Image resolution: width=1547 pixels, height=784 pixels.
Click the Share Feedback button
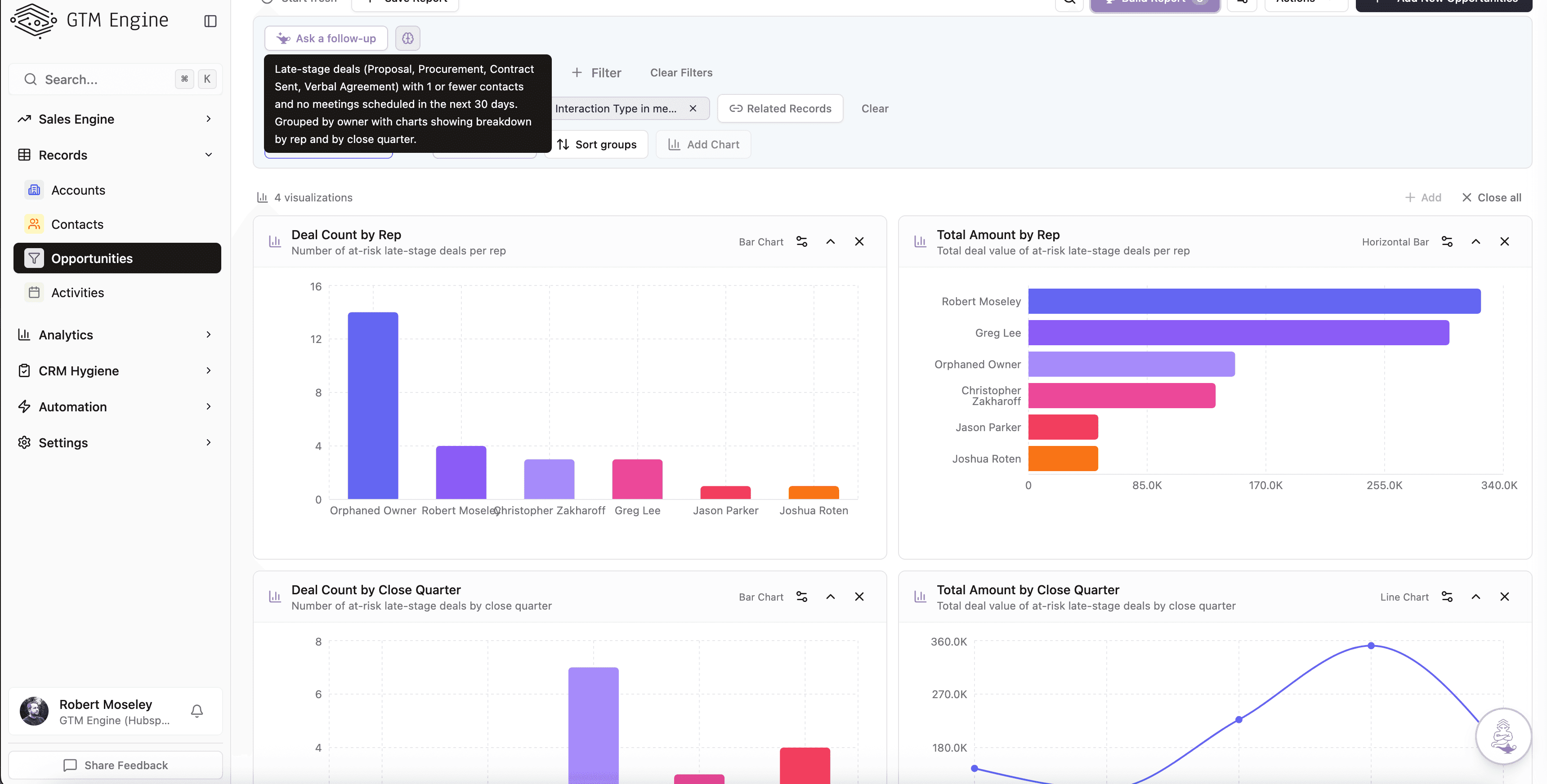tap(116, 765)
